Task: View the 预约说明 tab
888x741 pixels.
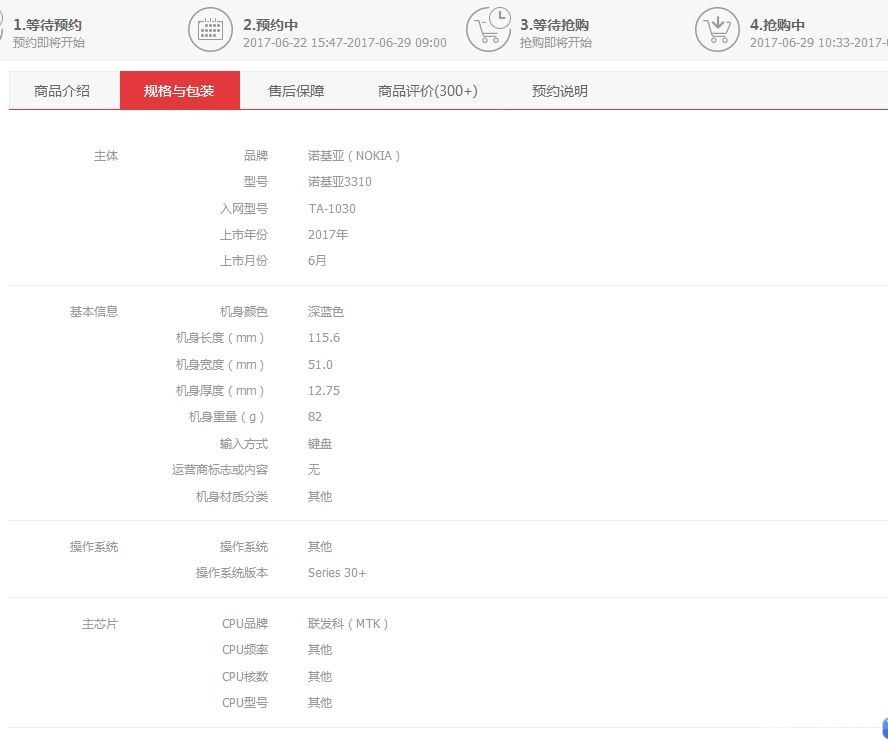Action: pyautogui.click(x=560, y=91)
